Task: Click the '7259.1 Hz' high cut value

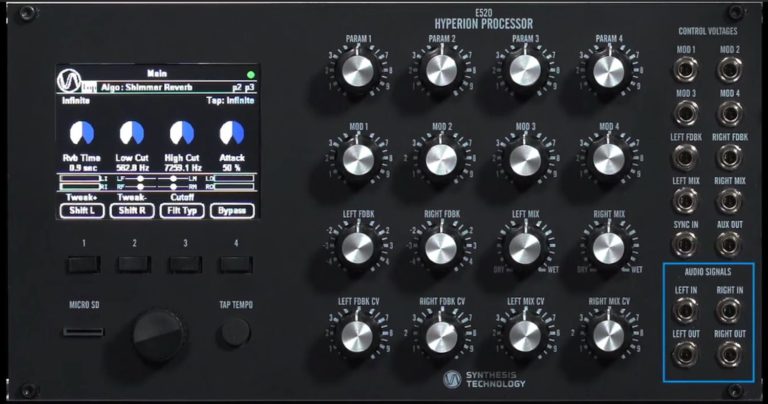Action: [182, 167]
